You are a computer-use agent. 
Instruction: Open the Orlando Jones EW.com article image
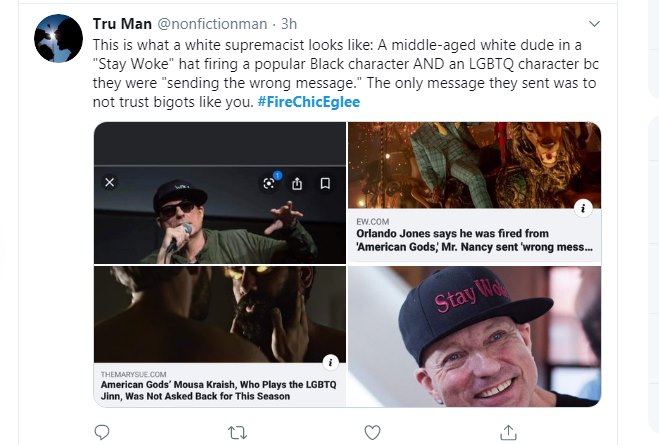(474, 165)
